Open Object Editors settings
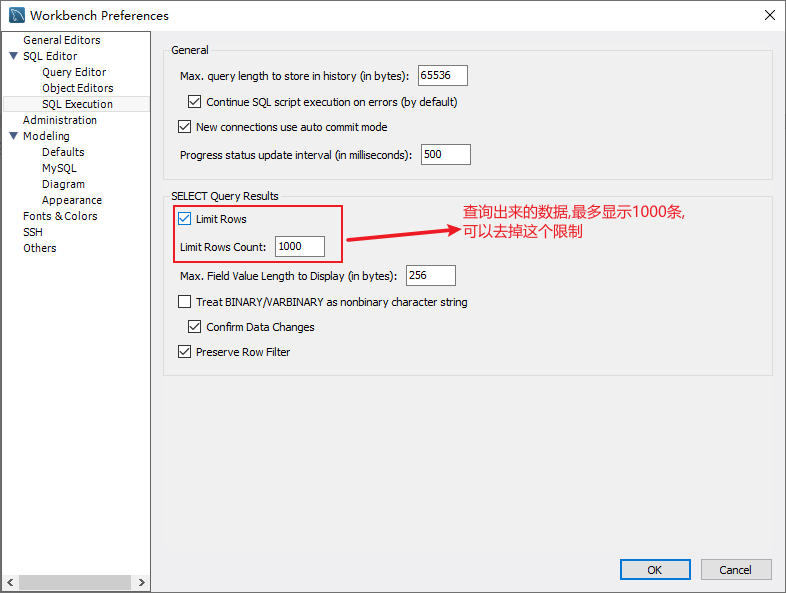Screen dimensions: 786x593 click(x=78, y=88)
